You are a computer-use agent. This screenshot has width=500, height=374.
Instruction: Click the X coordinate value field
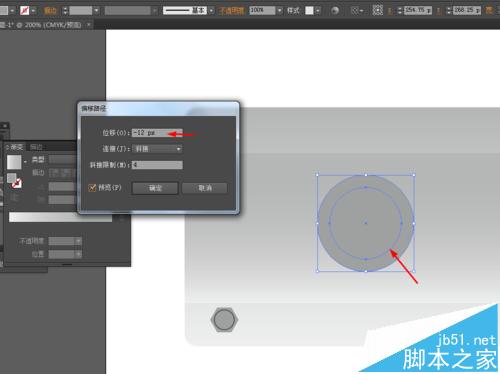(x=418, y=10)
